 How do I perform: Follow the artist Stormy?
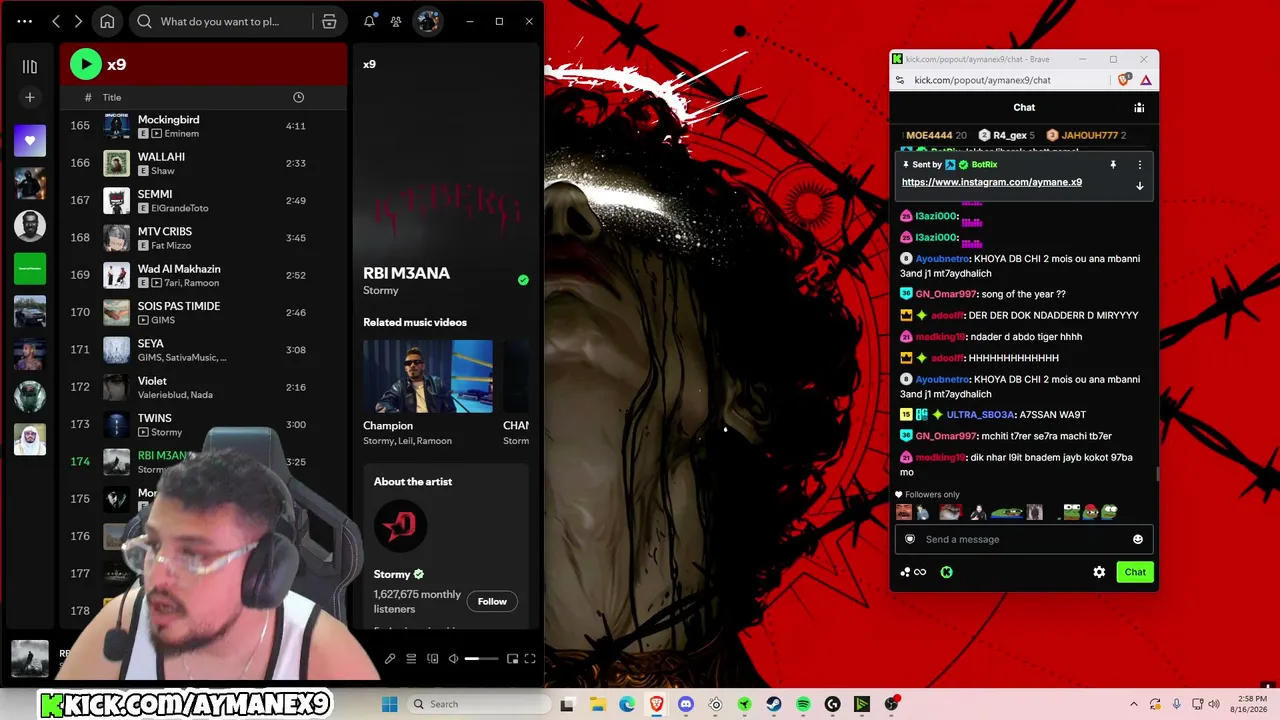[492, 601]
